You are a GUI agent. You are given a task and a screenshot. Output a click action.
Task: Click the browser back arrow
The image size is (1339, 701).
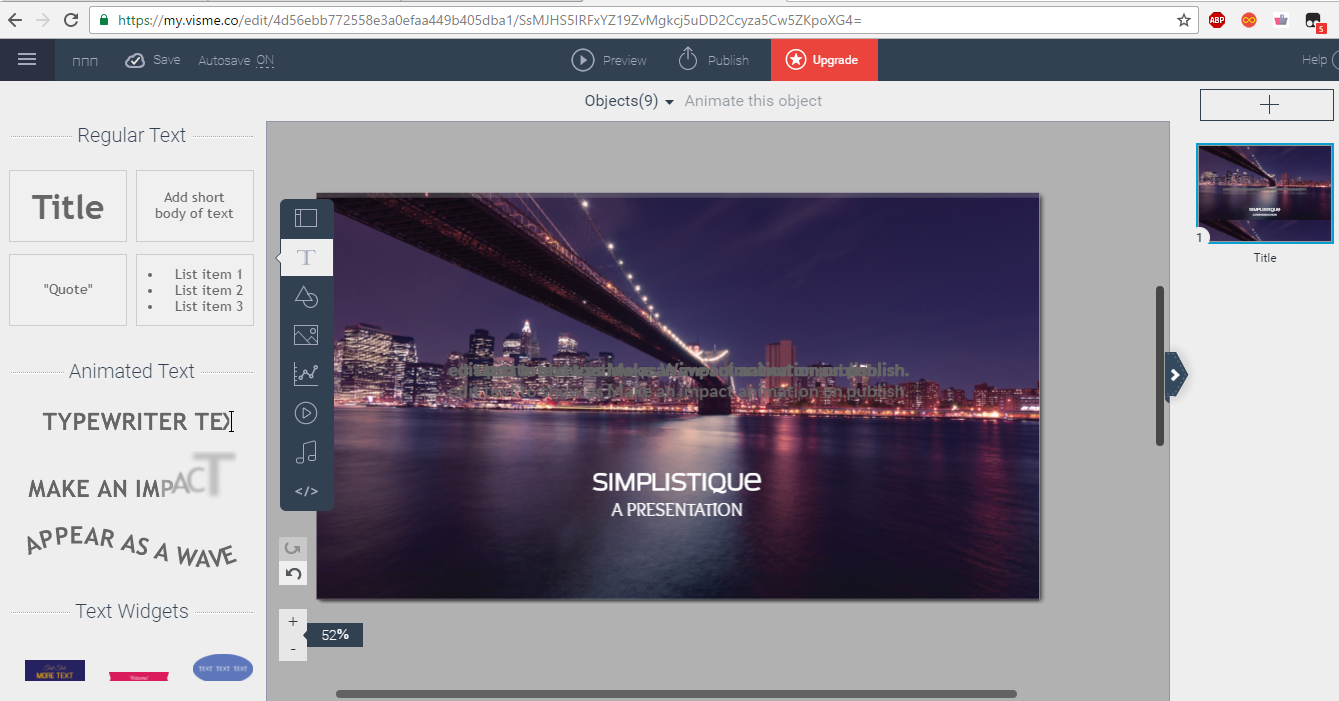click(x=15, y=20)
